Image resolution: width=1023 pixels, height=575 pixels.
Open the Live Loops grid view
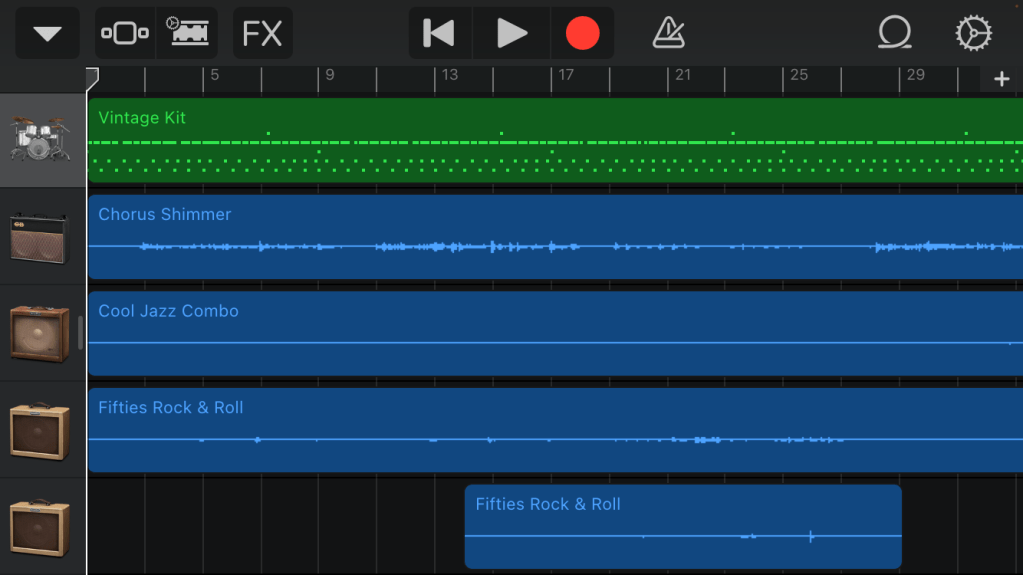point(188,34)
